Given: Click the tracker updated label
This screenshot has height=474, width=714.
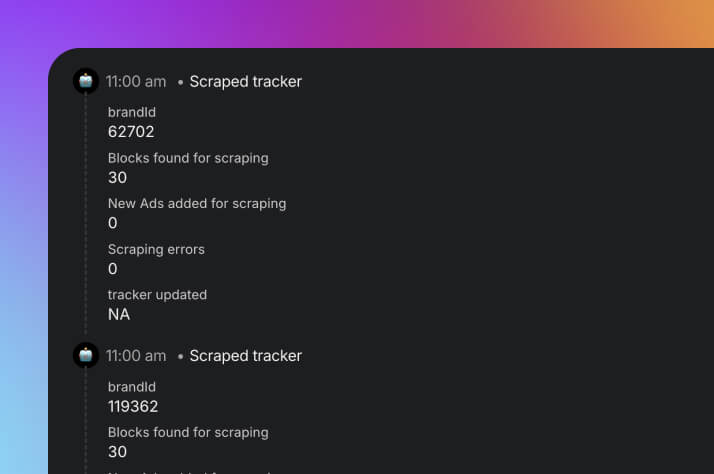Looking at the screenshot, I should [158, 295].
